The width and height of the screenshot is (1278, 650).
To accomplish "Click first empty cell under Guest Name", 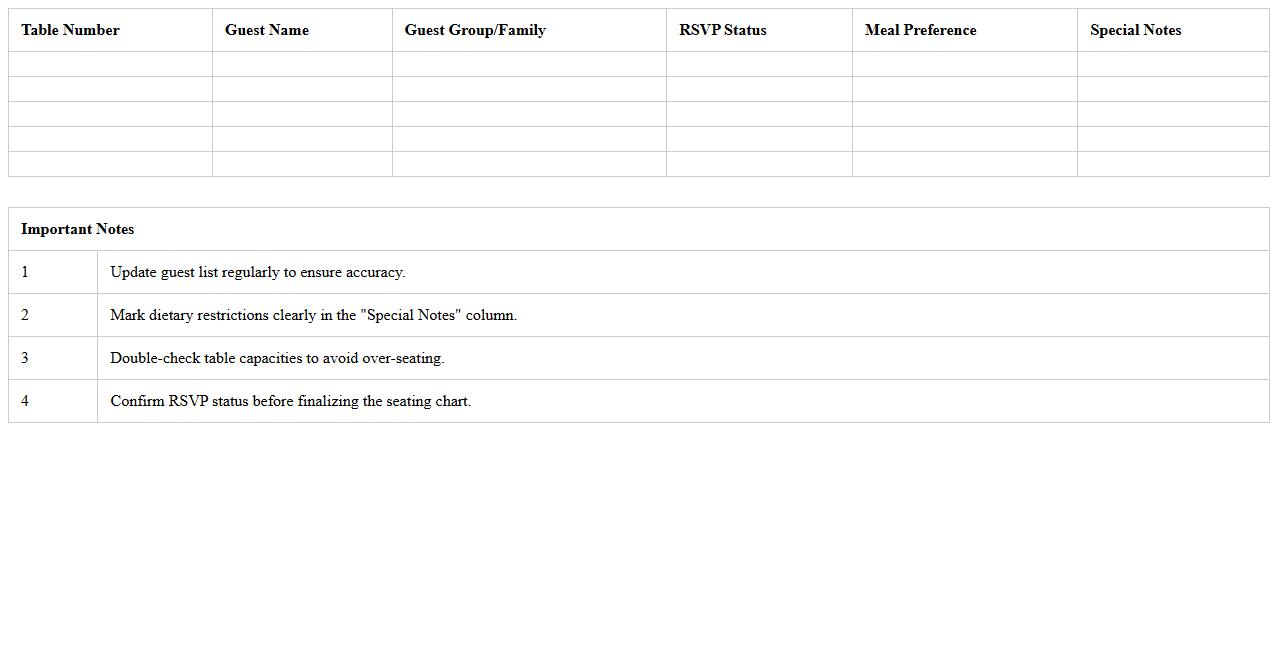I will click(x=302, y=64).
